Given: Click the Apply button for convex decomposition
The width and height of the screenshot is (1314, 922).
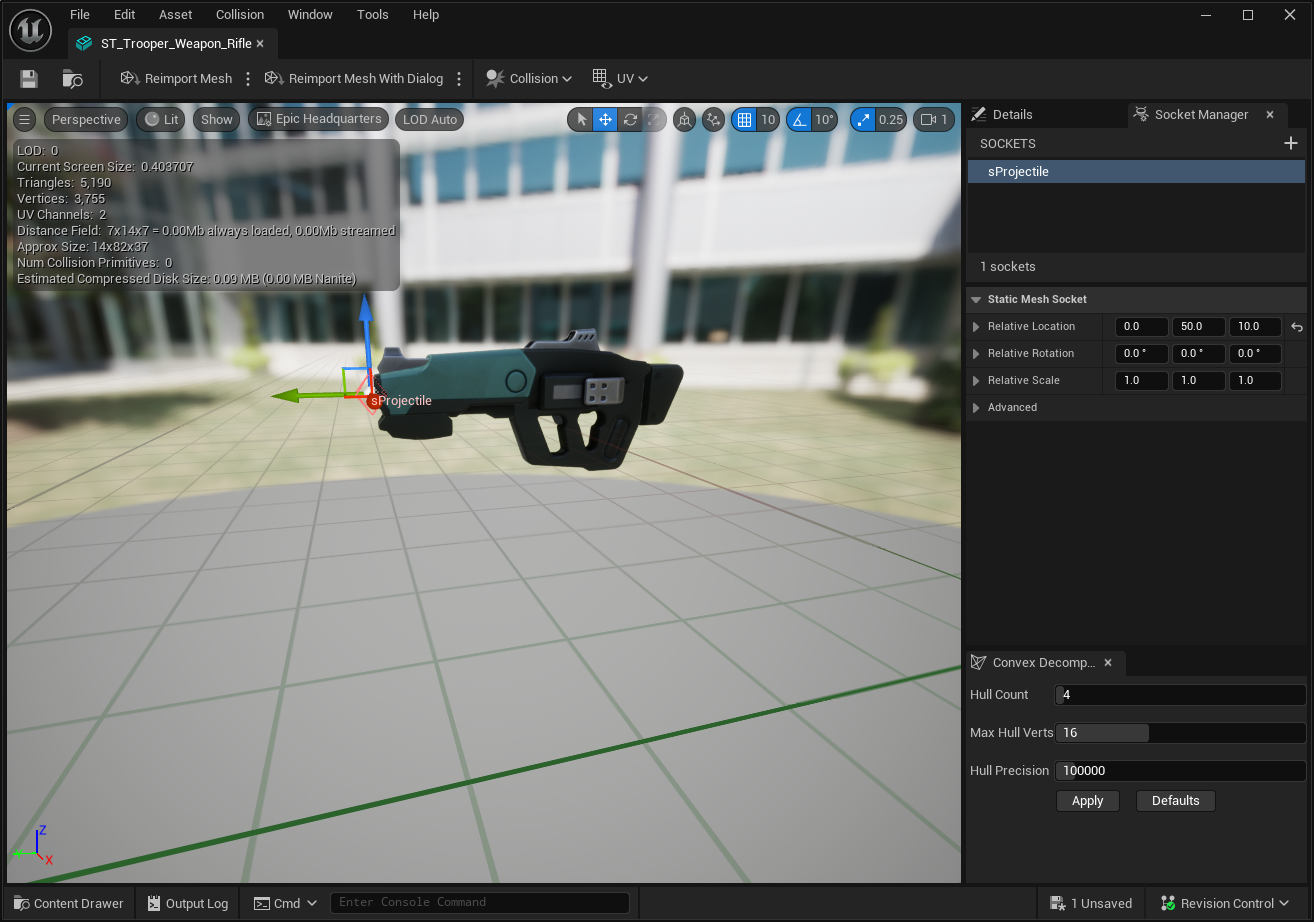Looking at the screenshot, I should (x=1087, y=801).
